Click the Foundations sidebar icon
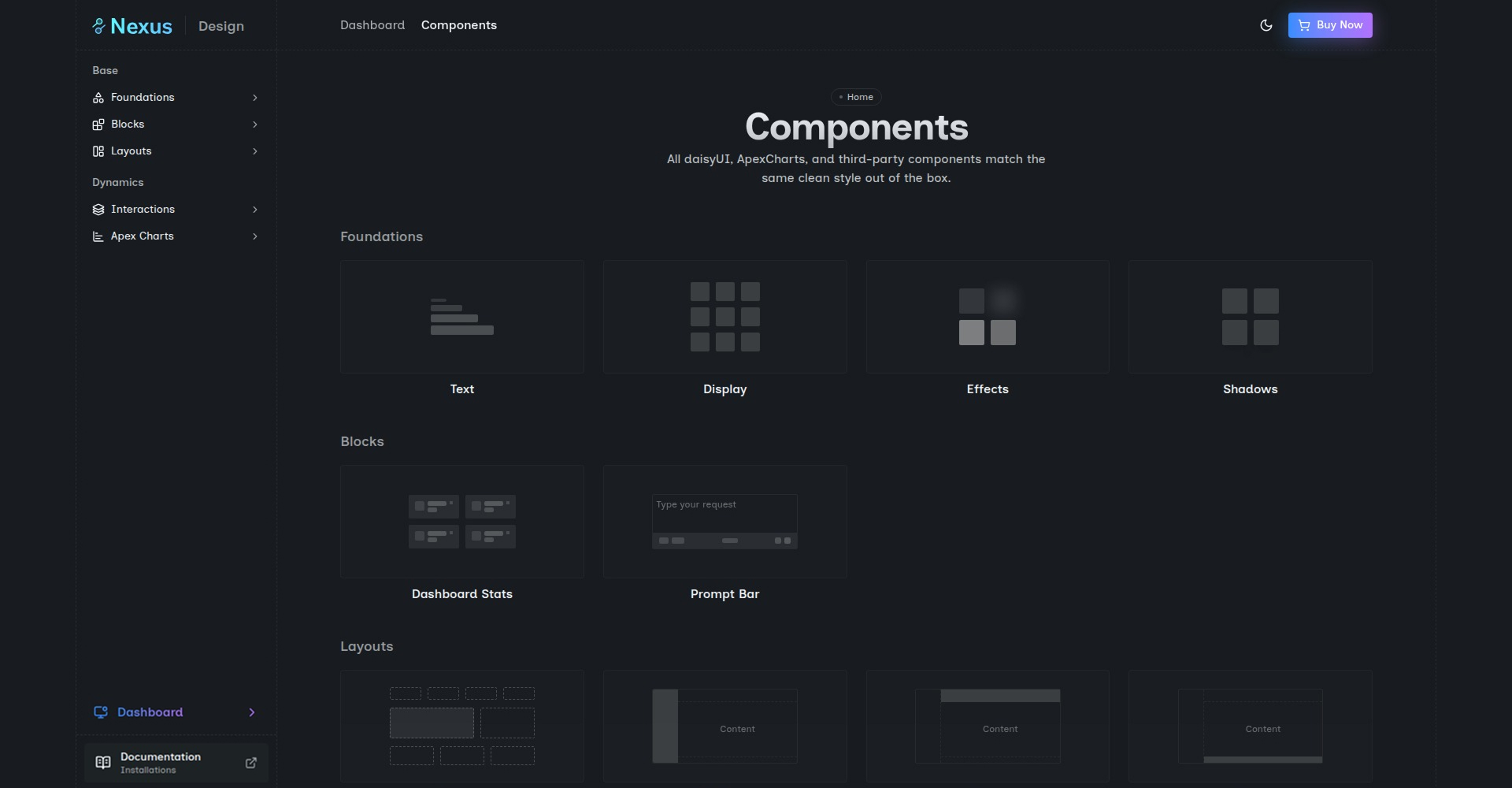Image resolution: width=1512 pixels, height=788 pixels. (98, 98)
